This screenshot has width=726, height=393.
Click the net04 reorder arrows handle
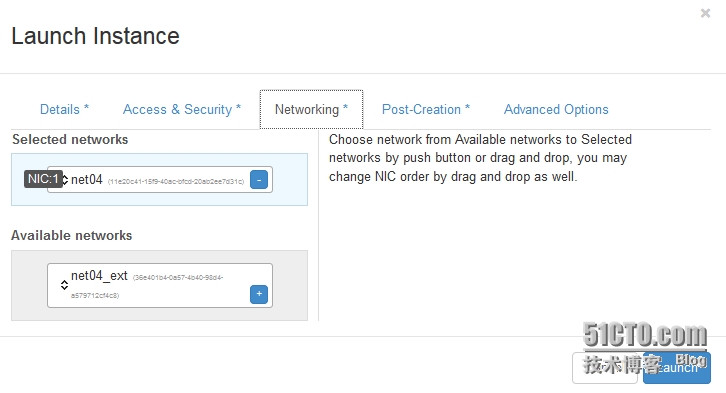(65, 180)
